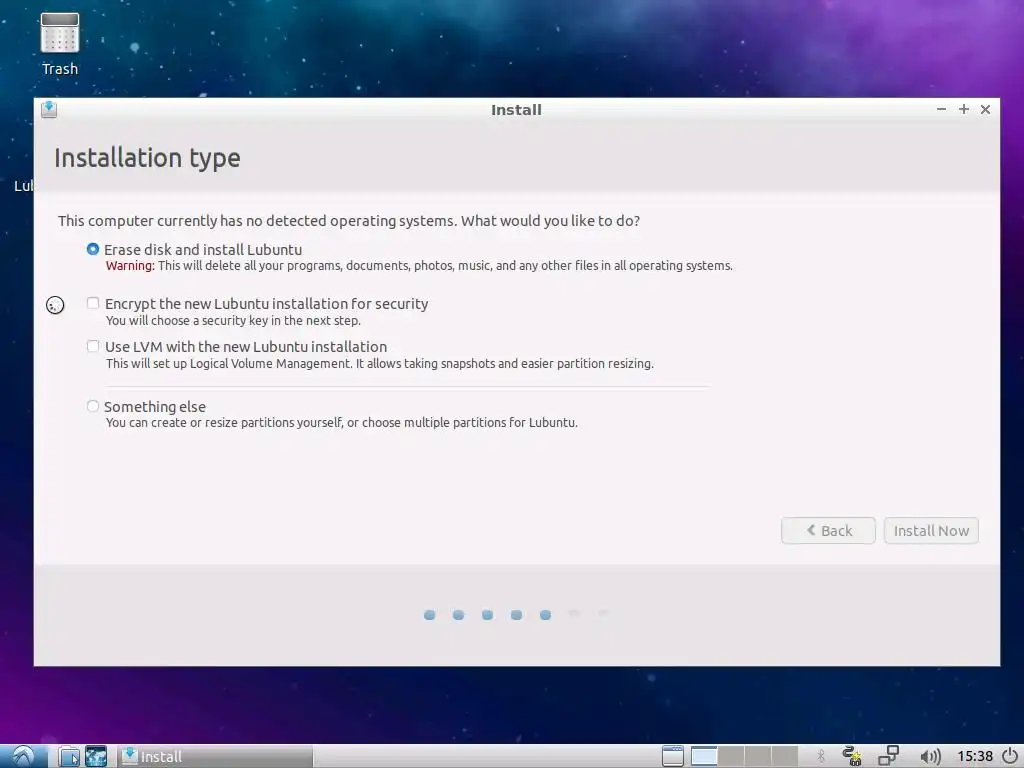Click the Install Now button
This screenshot has height=768, width=1024.
tap(931, 530)
